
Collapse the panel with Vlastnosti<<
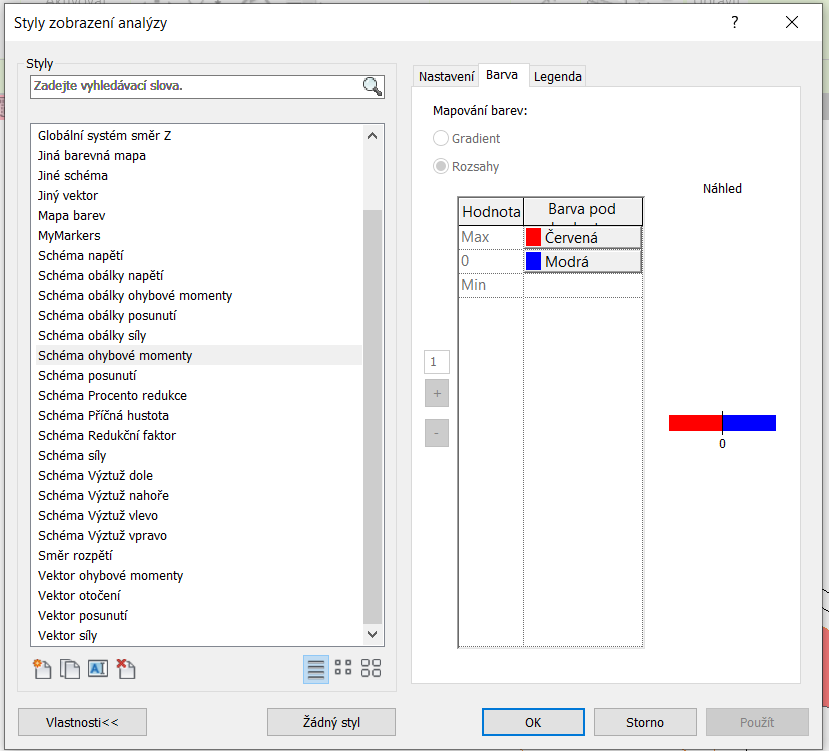(x=82, y=722)
